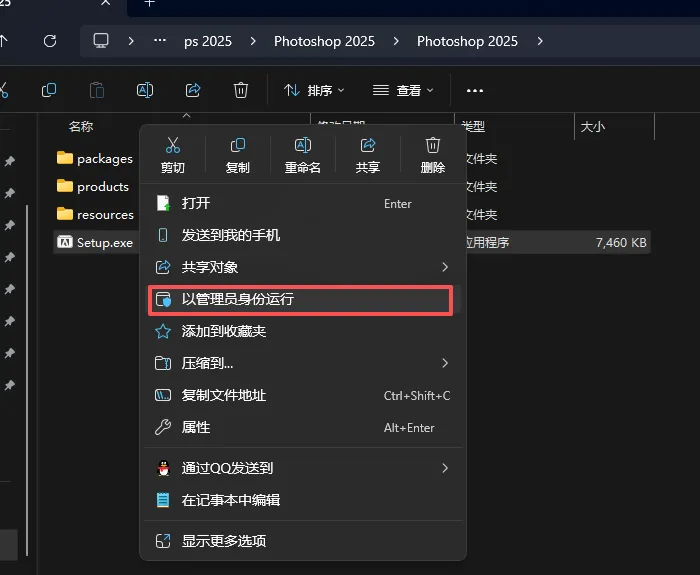
Task: Click the wrench icon beside 属性
Action: click(x=162, y=427)
